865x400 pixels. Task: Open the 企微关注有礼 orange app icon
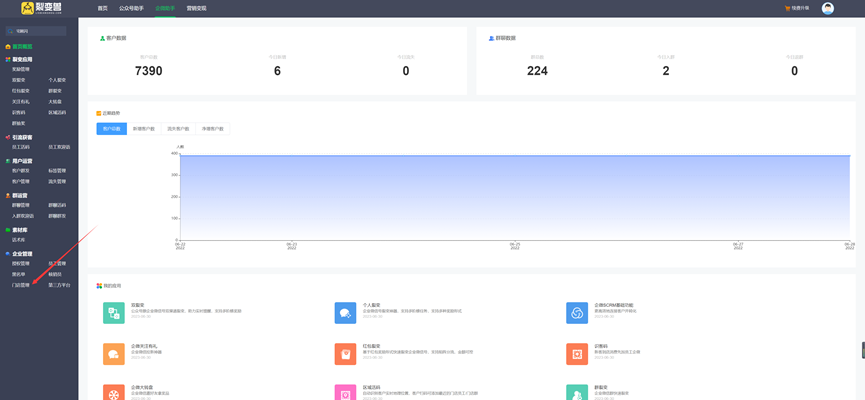pos(113,353)
